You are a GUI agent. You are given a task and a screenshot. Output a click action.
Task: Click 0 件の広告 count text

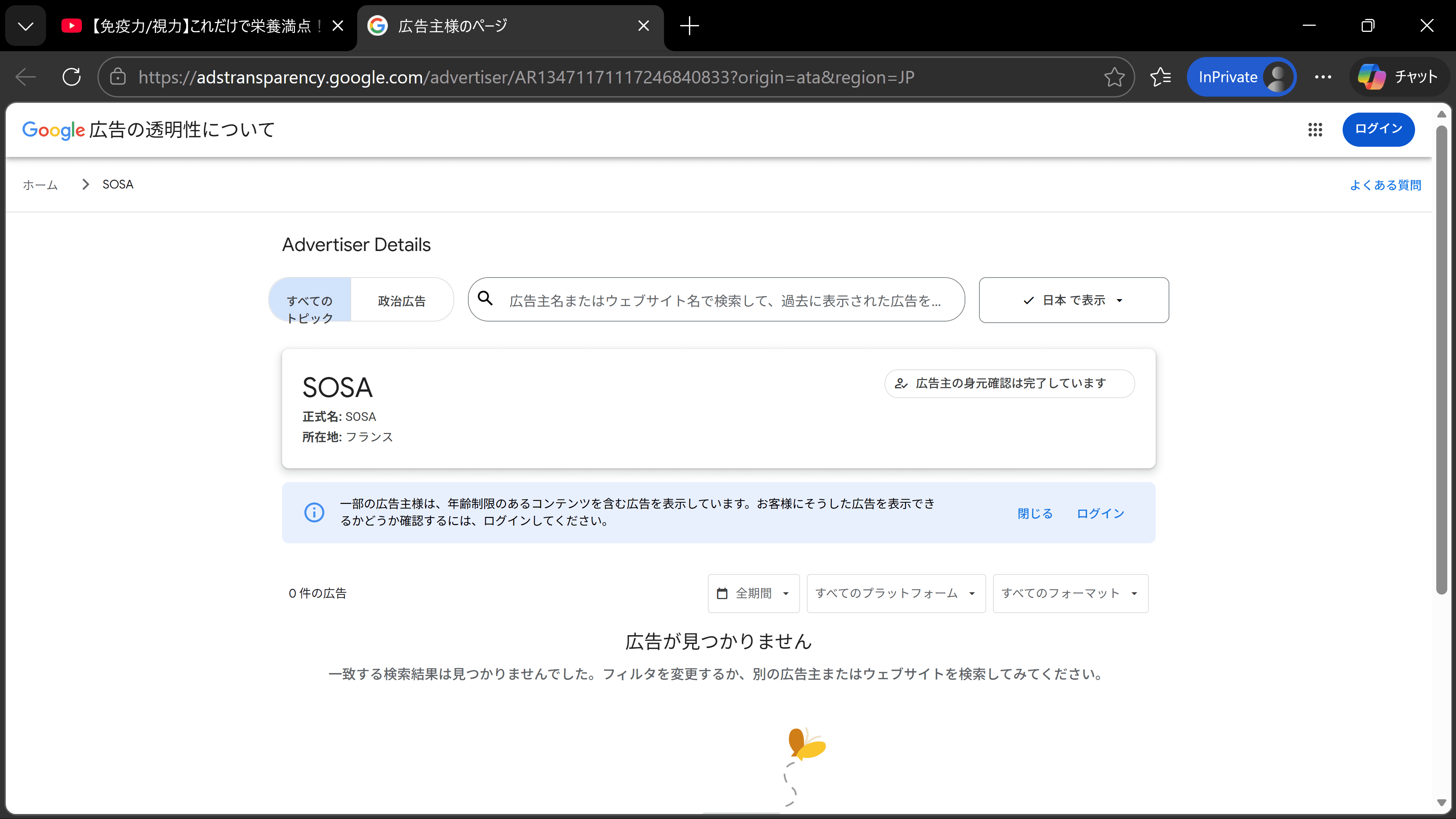[317, 593]
